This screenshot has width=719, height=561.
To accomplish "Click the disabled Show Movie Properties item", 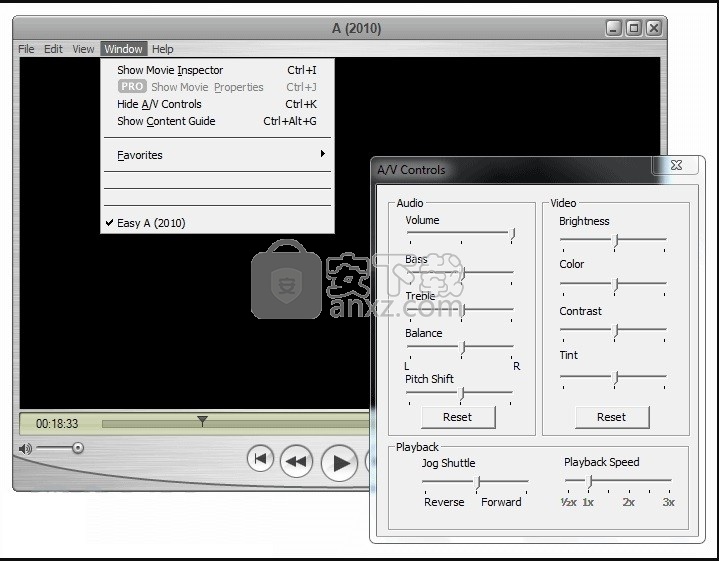I will point(217,87).
